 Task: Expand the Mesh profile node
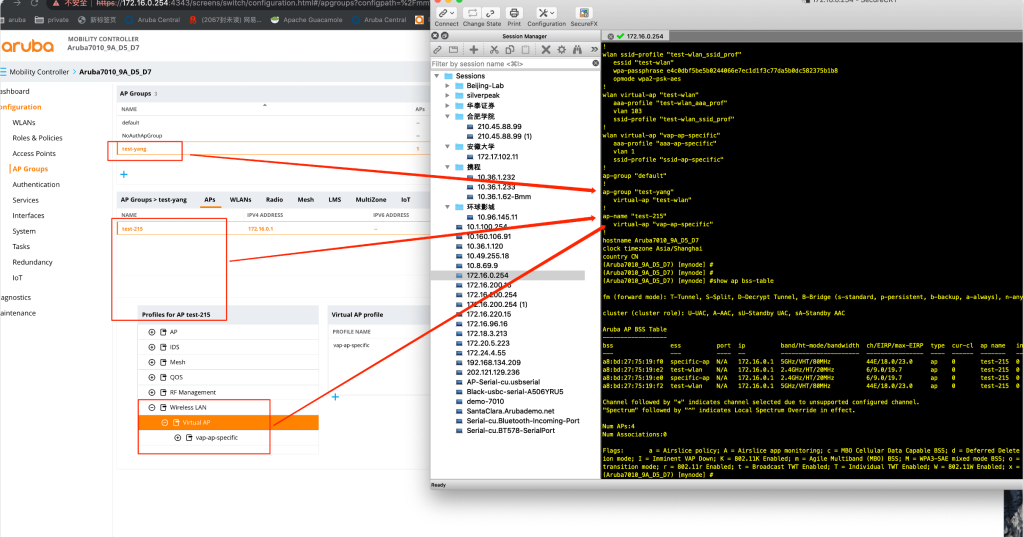152,362
